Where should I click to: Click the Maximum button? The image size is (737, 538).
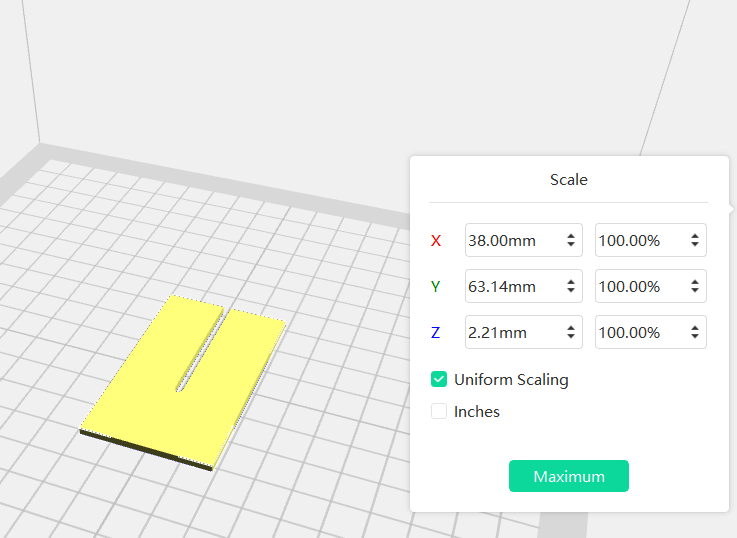pyautogui.click(x=569, y=476)
